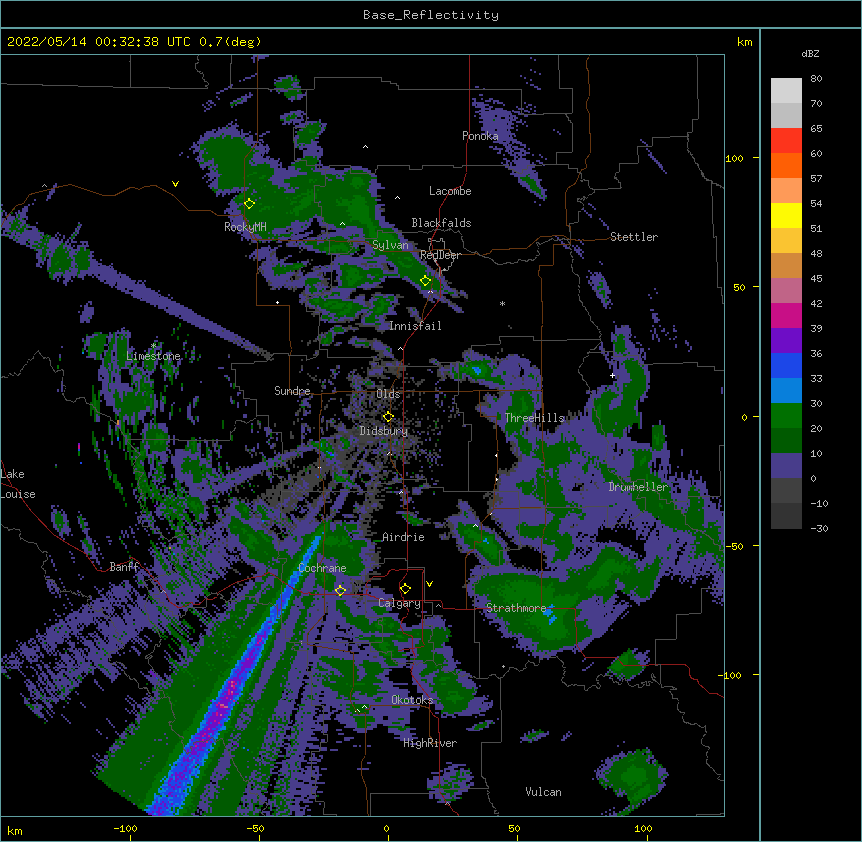Select the ThreeHills label
862x842 pixels.
(x=535, y=418)
